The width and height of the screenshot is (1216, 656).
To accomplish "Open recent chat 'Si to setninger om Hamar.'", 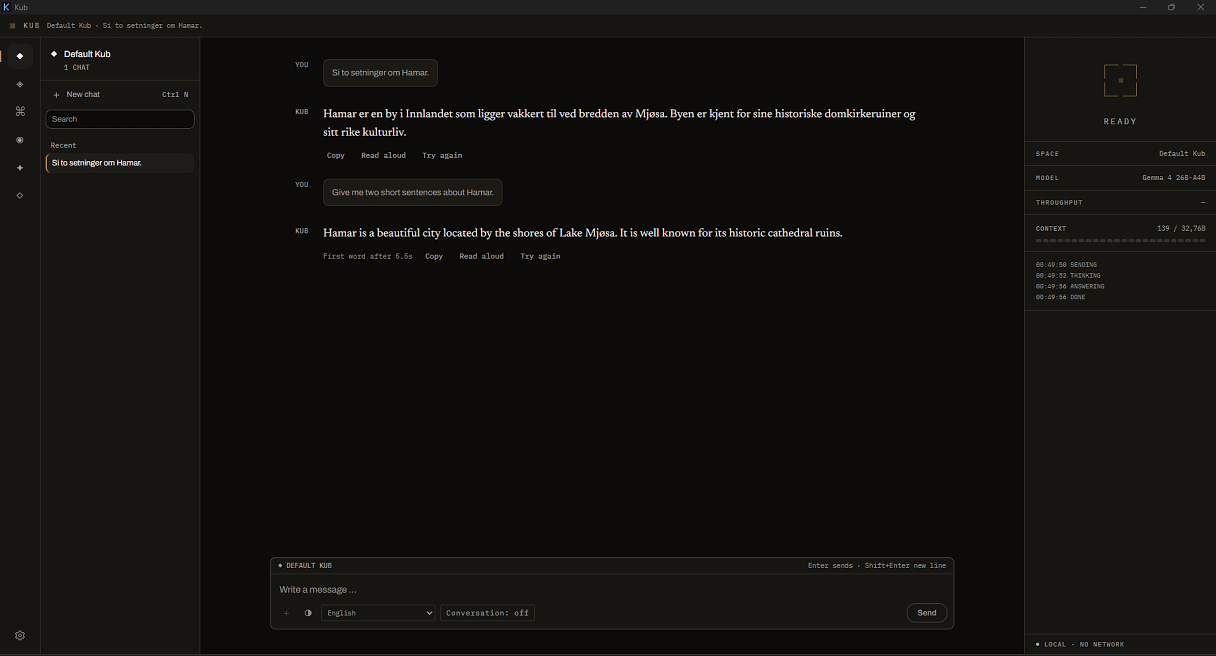I will [x=120, y=163].
